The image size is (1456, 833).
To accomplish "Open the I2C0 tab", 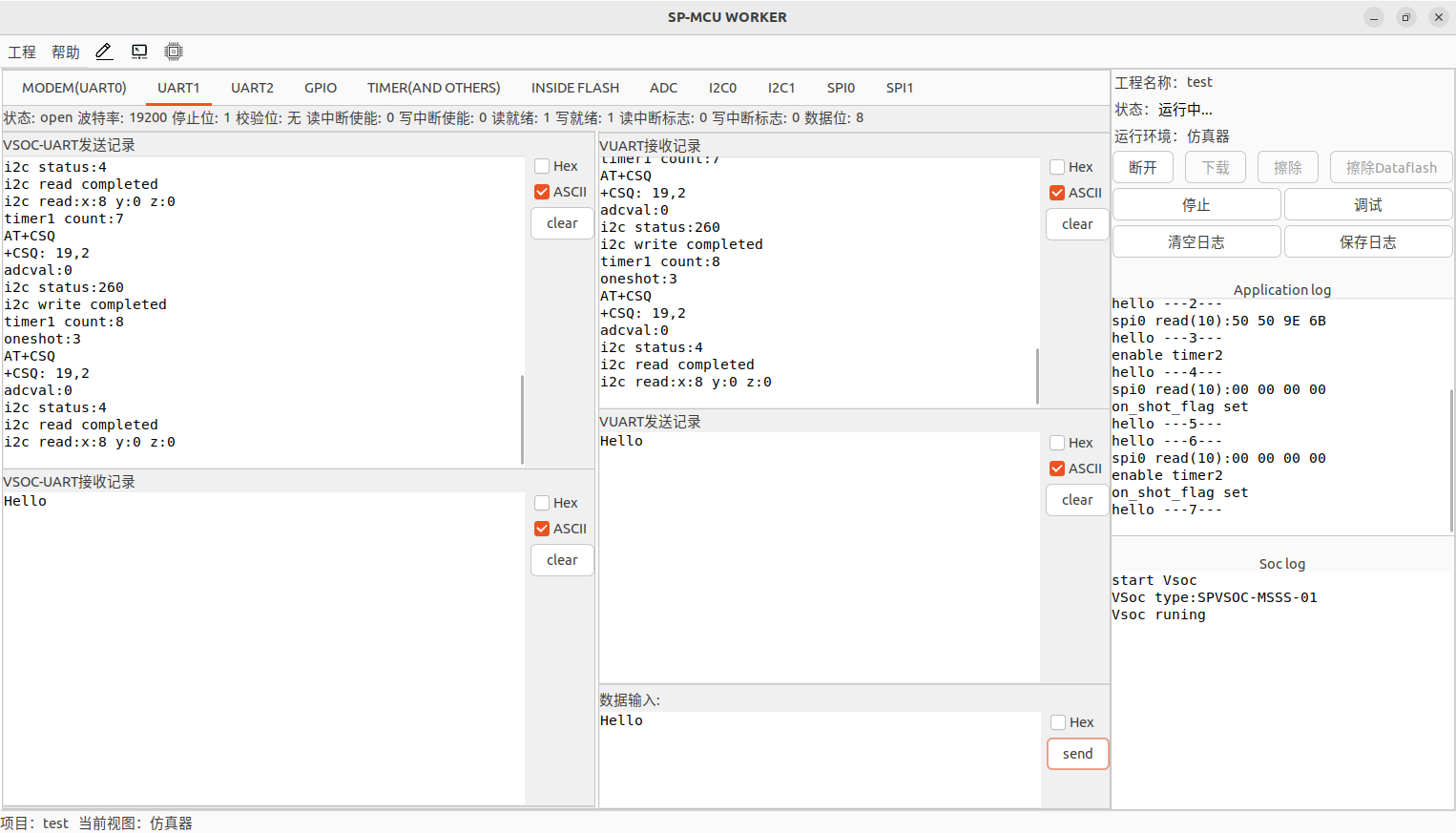I will 722,88.
